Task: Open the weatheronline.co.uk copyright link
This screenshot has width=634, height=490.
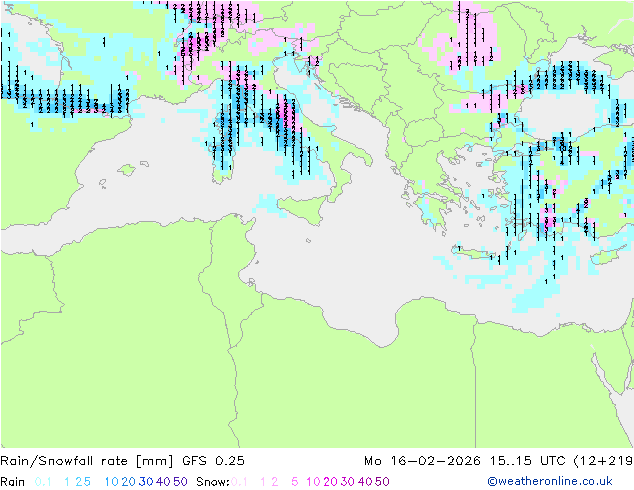Action: pyautogui.click(x=550, y=481)
